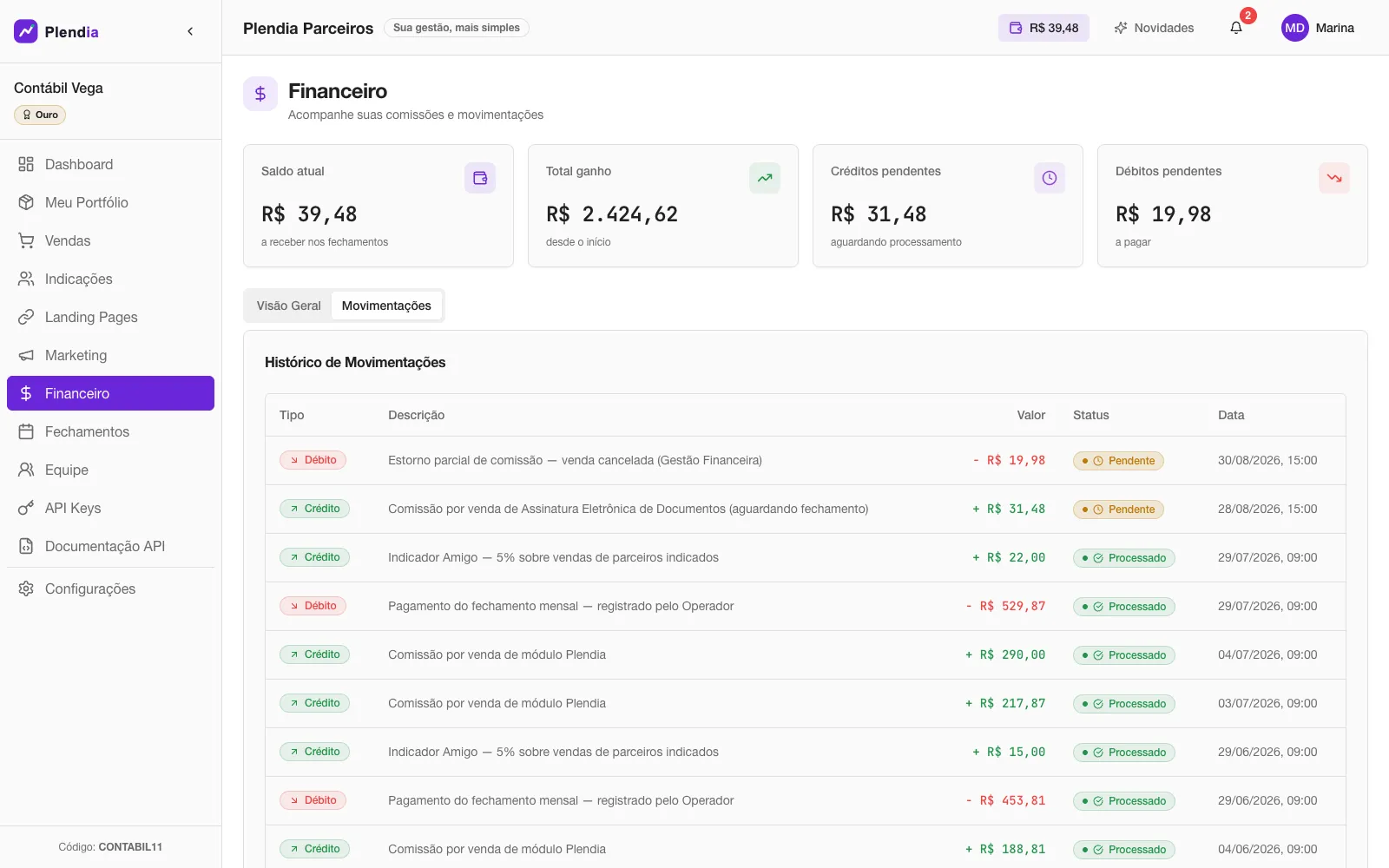Click the Financeiro dollar-sign header icon
The image size is (1389, 868).
tap(260, 94)
